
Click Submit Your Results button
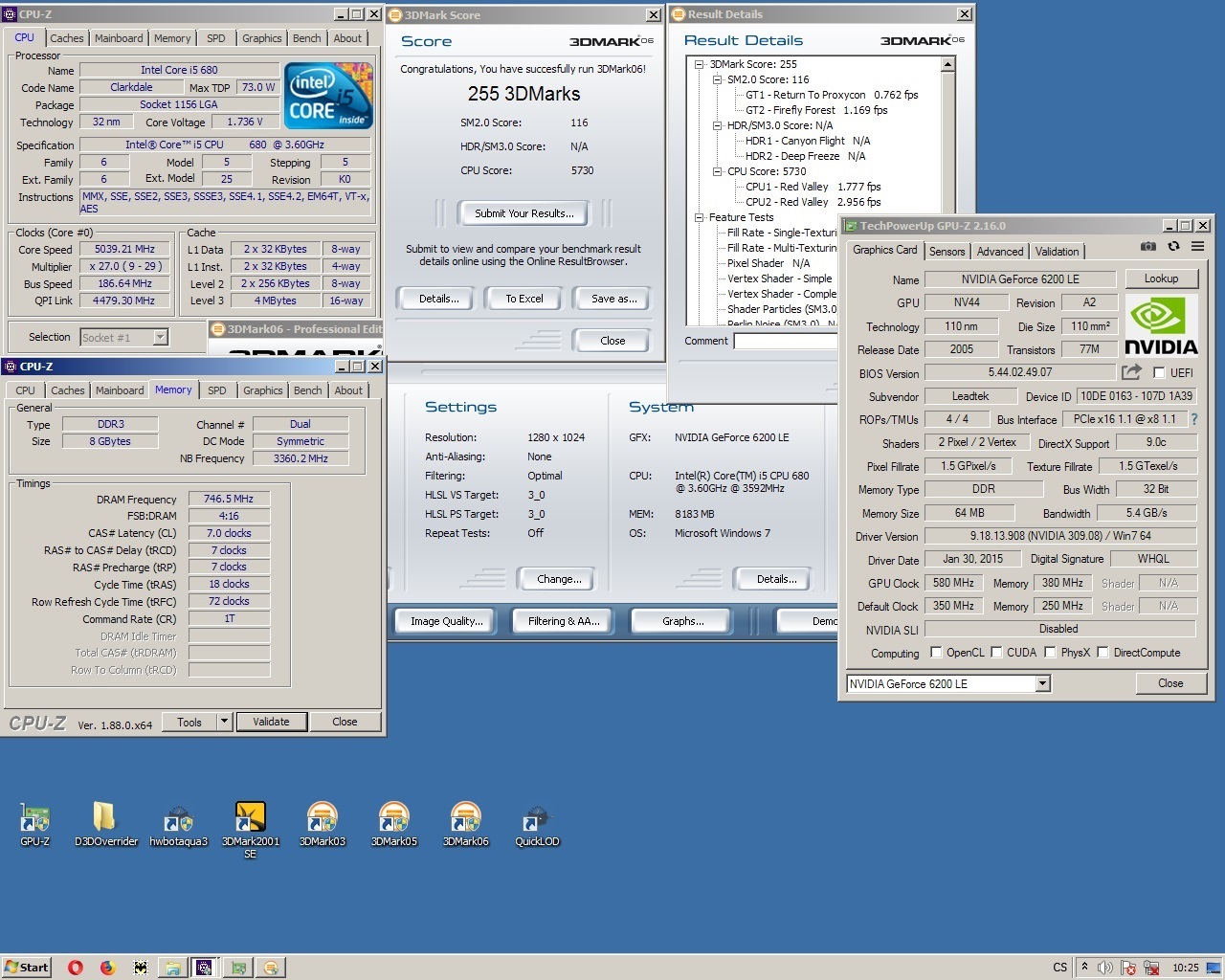pyautogui.click(x=523, y=213)
